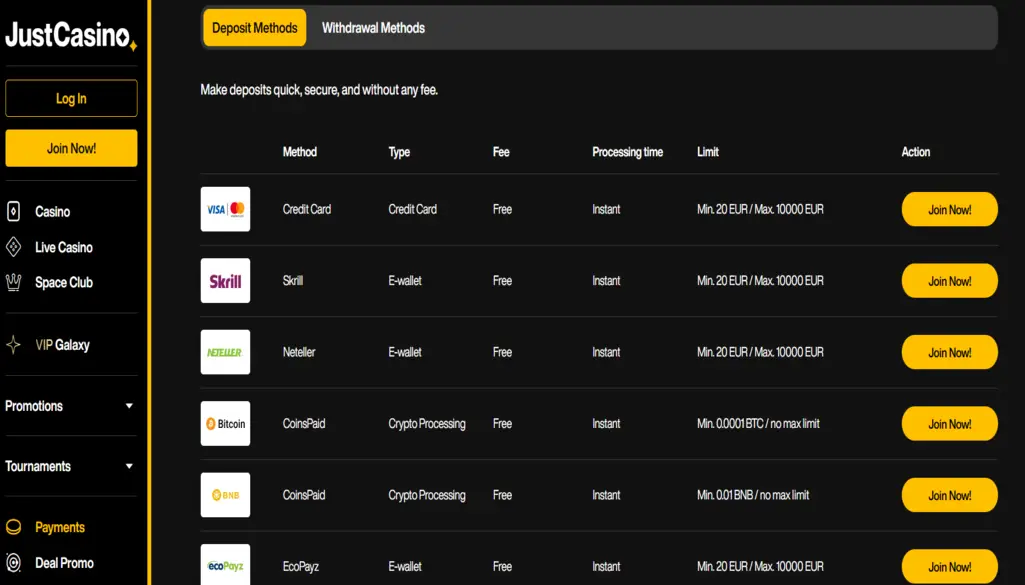Click the Processing time column header
The image size is (1025, 585).
point(628,152)
